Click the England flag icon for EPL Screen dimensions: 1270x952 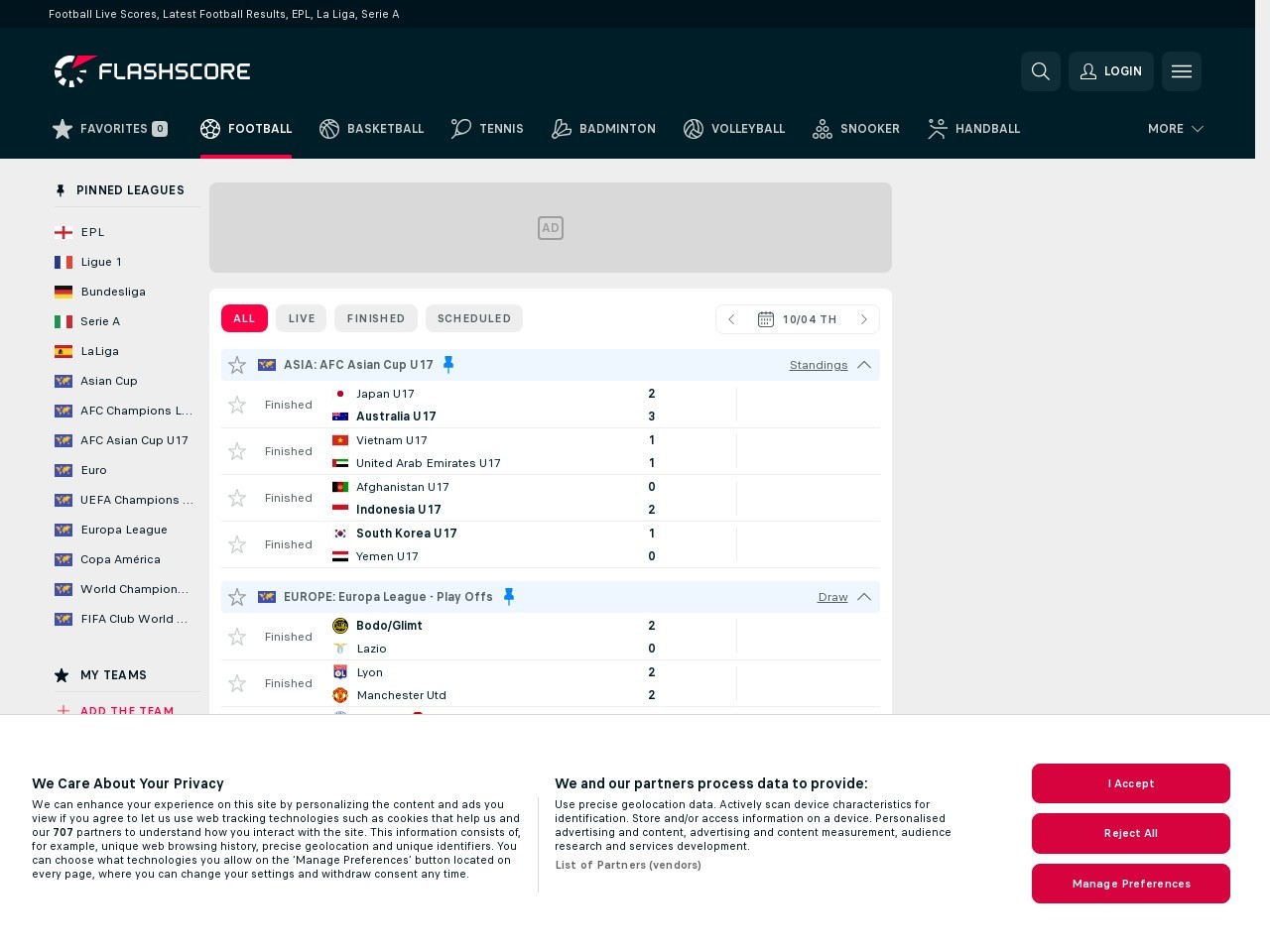click(x=63, y=232)
